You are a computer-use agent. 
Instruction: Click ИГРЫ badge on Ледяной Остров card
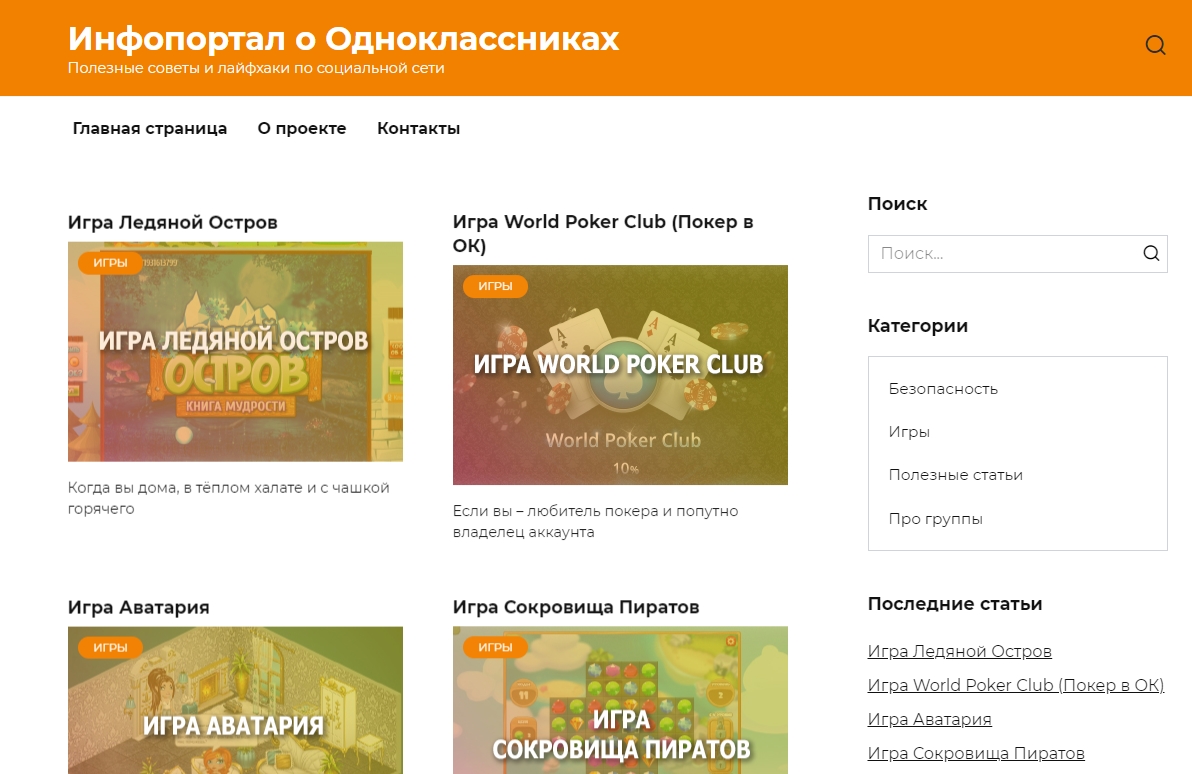110,263
